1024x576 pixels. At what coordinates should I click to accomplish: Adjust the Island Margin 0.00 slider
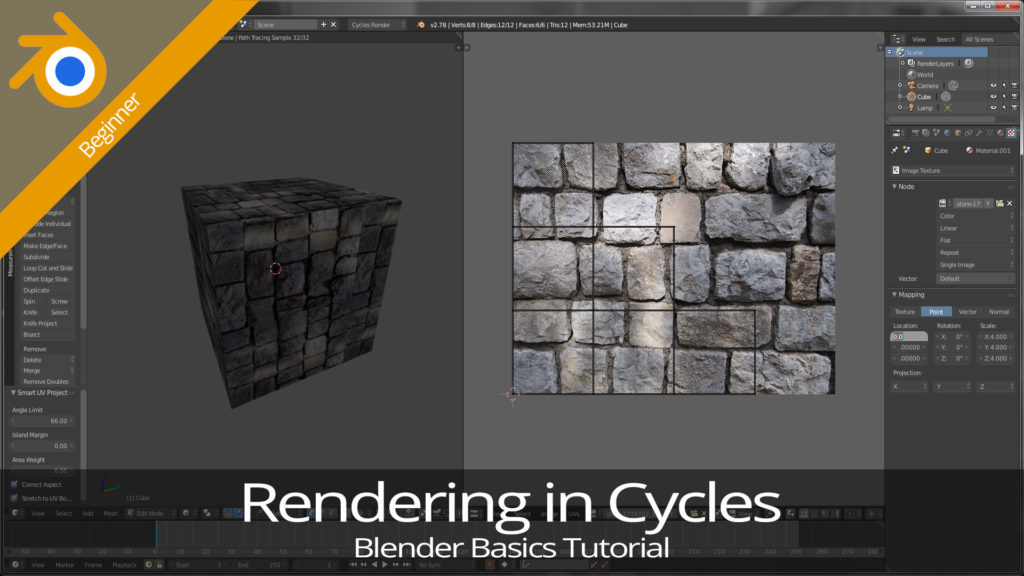coord(42,446)
